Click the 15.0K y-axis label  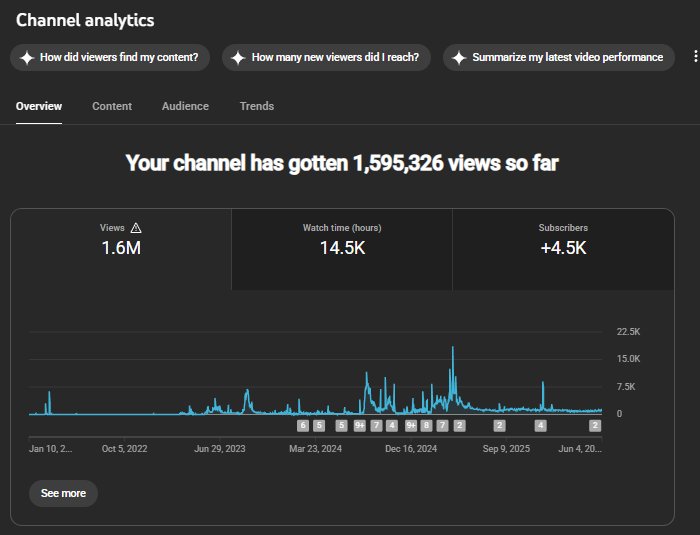tap(629, 359)
